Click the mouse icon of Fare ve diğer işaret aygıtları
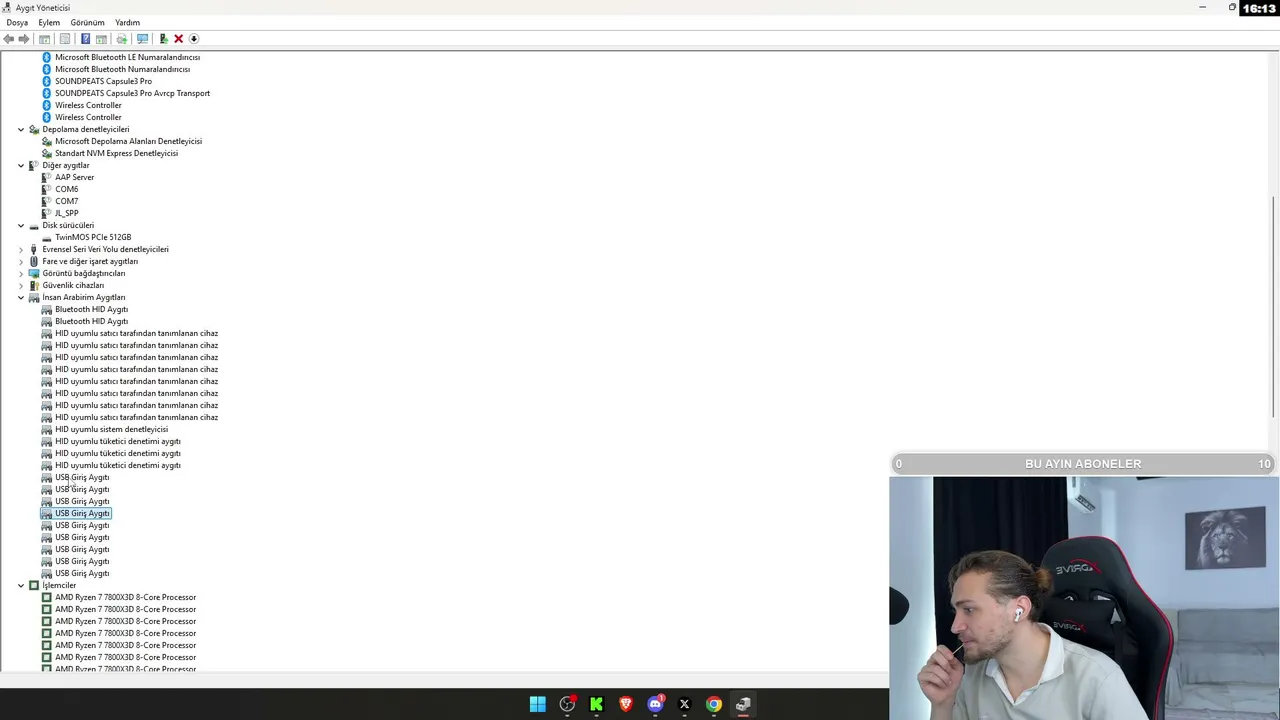The width and height of the screenshot is (1280, 720). pyautogui.click(x=34, y=261)
